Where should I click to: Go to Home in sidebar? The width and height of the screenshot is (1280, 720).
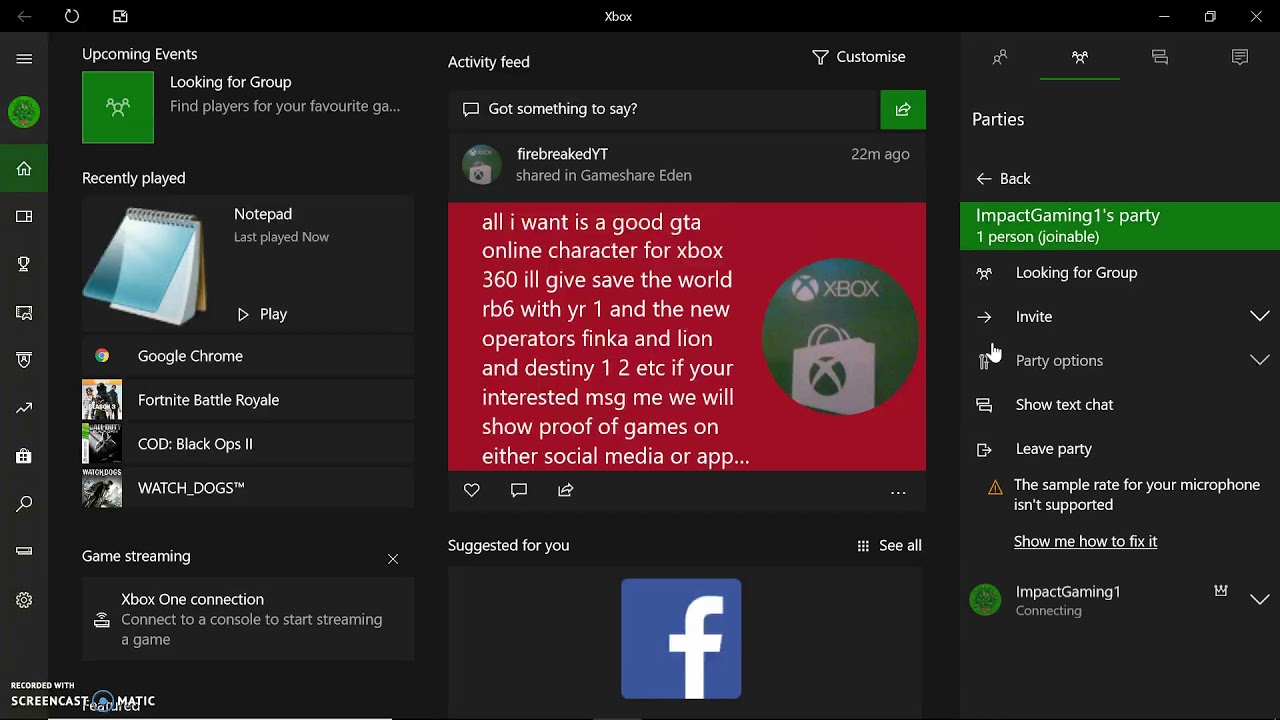click(24, 169)
